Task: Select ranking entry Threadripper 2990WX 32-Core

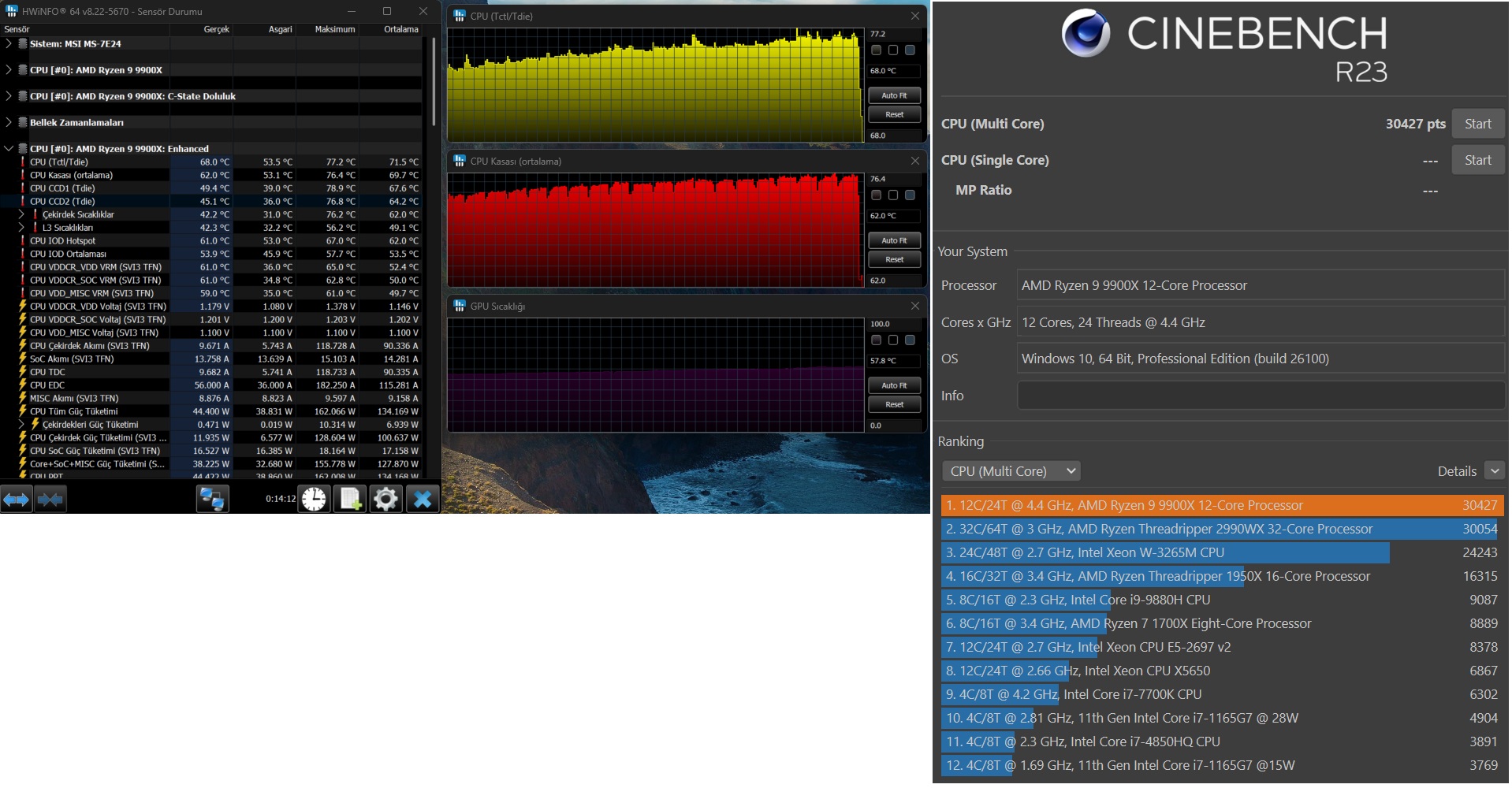Action: (x=1222, y=529)
